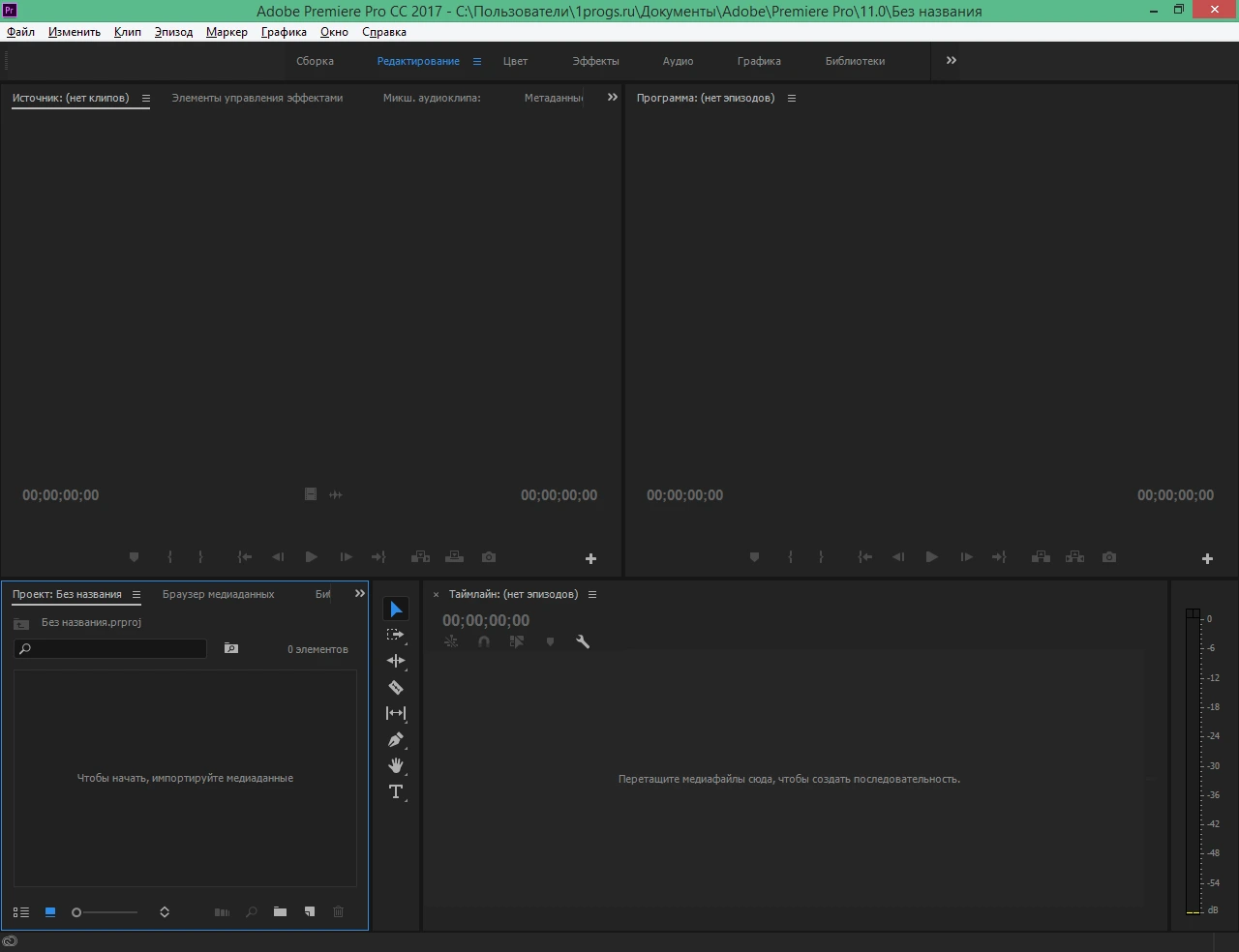The image size is (1239, 952).
Task: Click the new bin folder icon in the Project panel
Action: click(x=280, y=911)
